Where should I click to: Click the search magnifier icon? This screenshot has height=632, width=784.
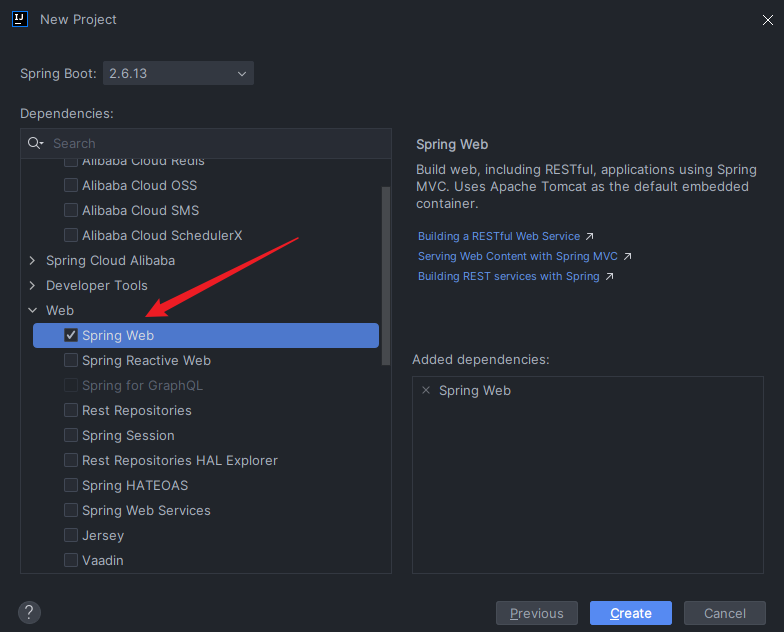click(35, 143)
